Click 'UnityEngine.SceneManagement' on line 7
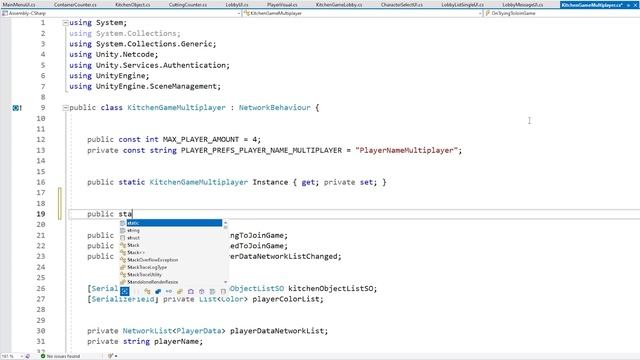Image resolution: width=640 pixels, height=360 pixels. point(156,87)
